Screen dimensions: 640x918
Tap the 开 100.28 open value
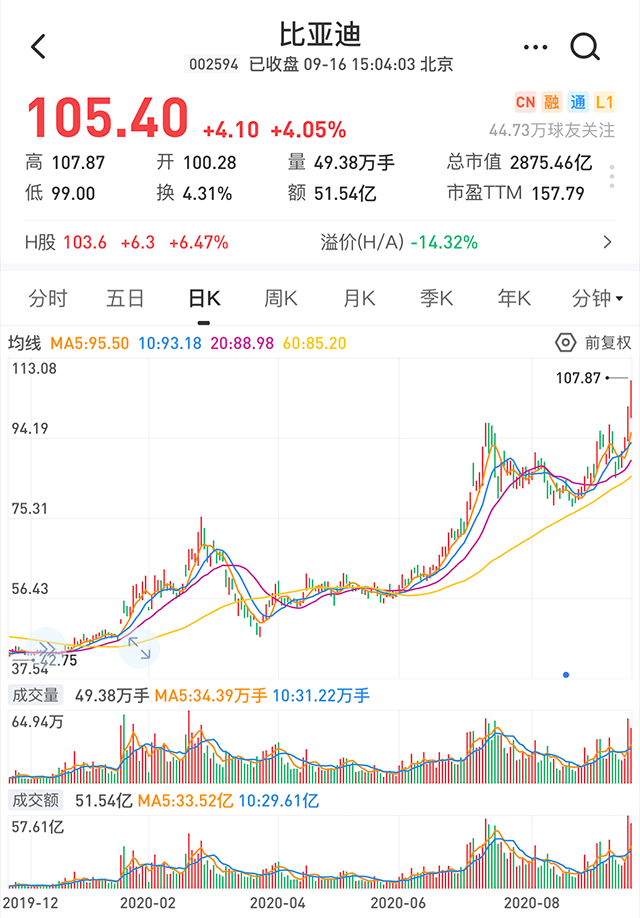(x=196, y=162)
